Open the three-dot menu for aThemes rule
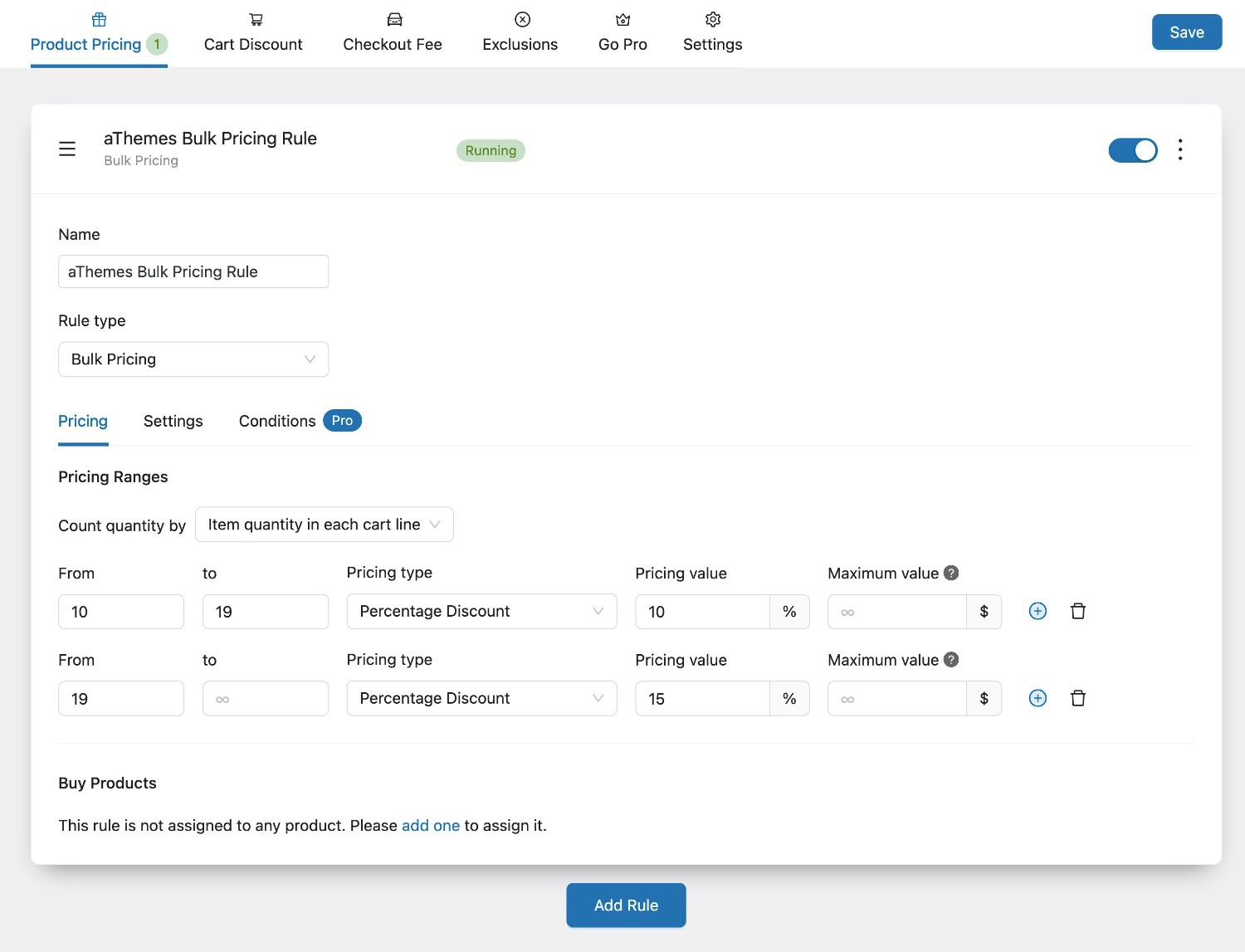Image resolution: width=1245 pixels, height=952 pixels. click(1179, 149)
